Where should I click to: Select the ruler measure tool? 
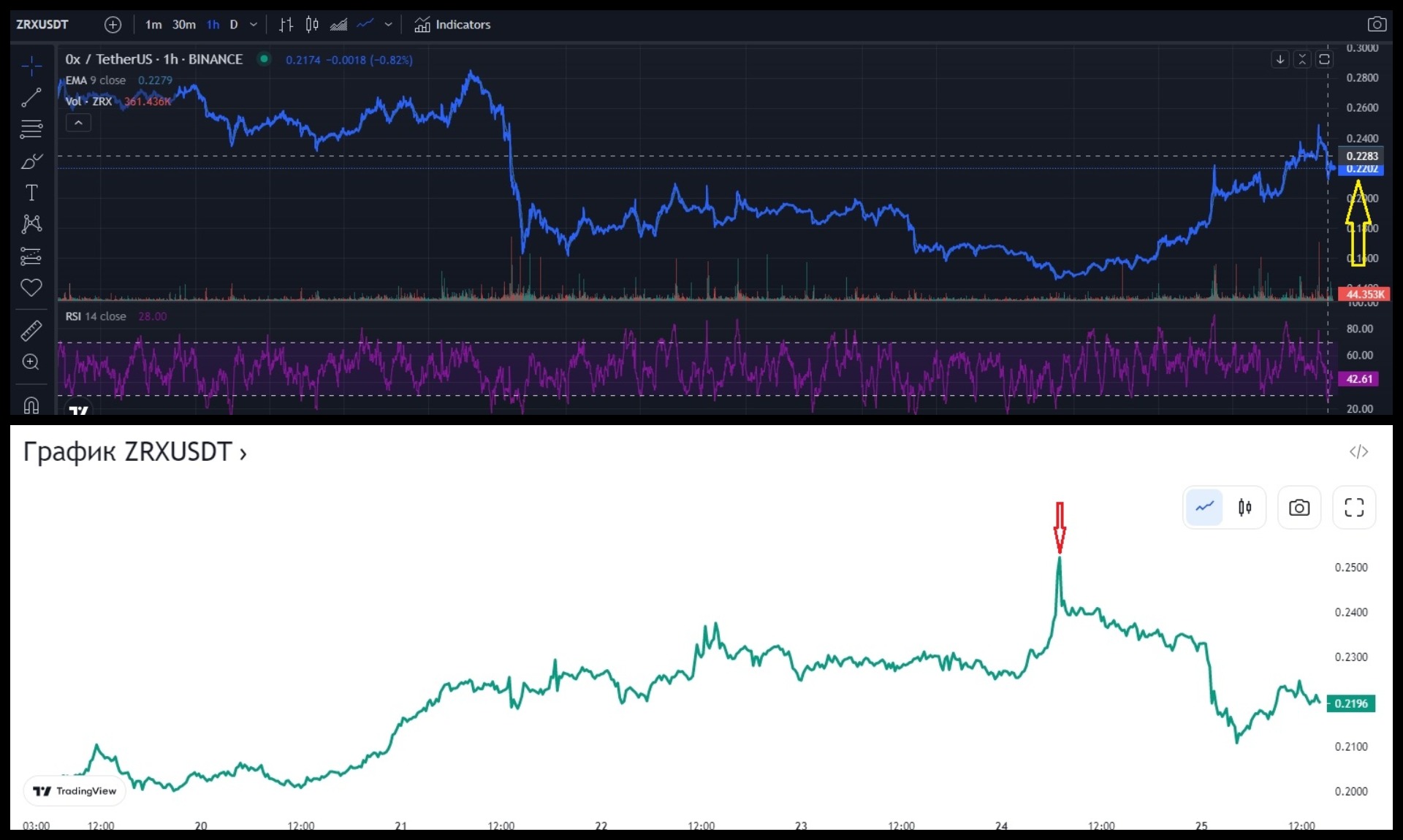pyautogui.click(x=31, y=331)
